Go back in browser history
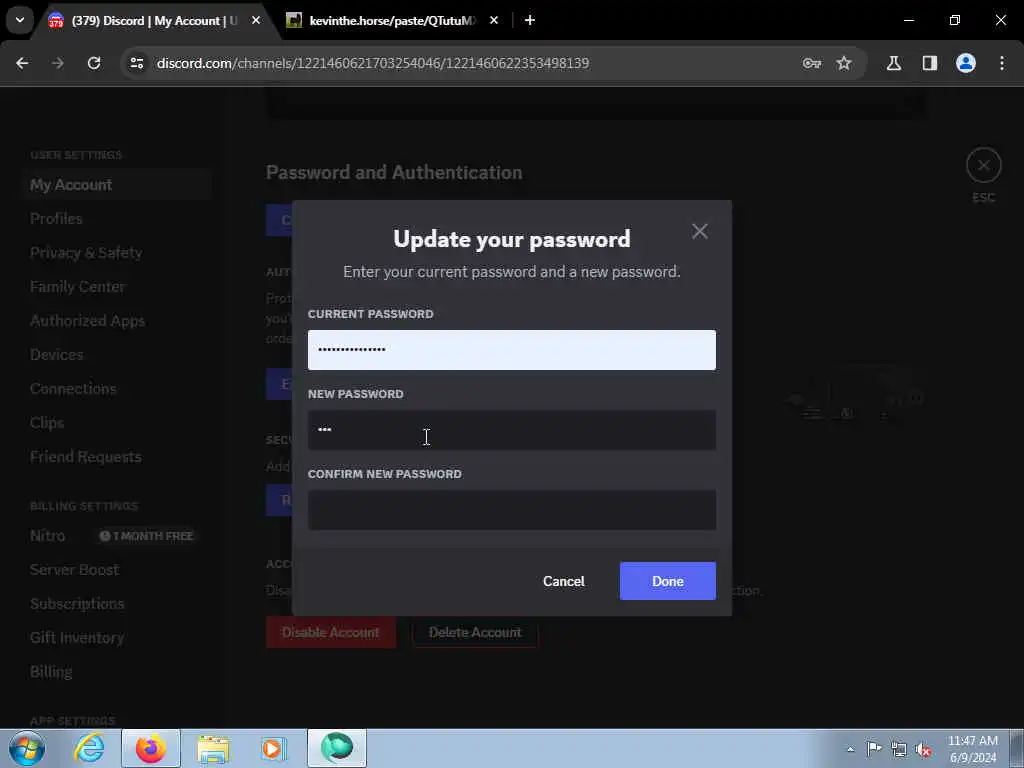Viewport: 1024px width, 768px height. pyautogui.click(x=22, y=63)
